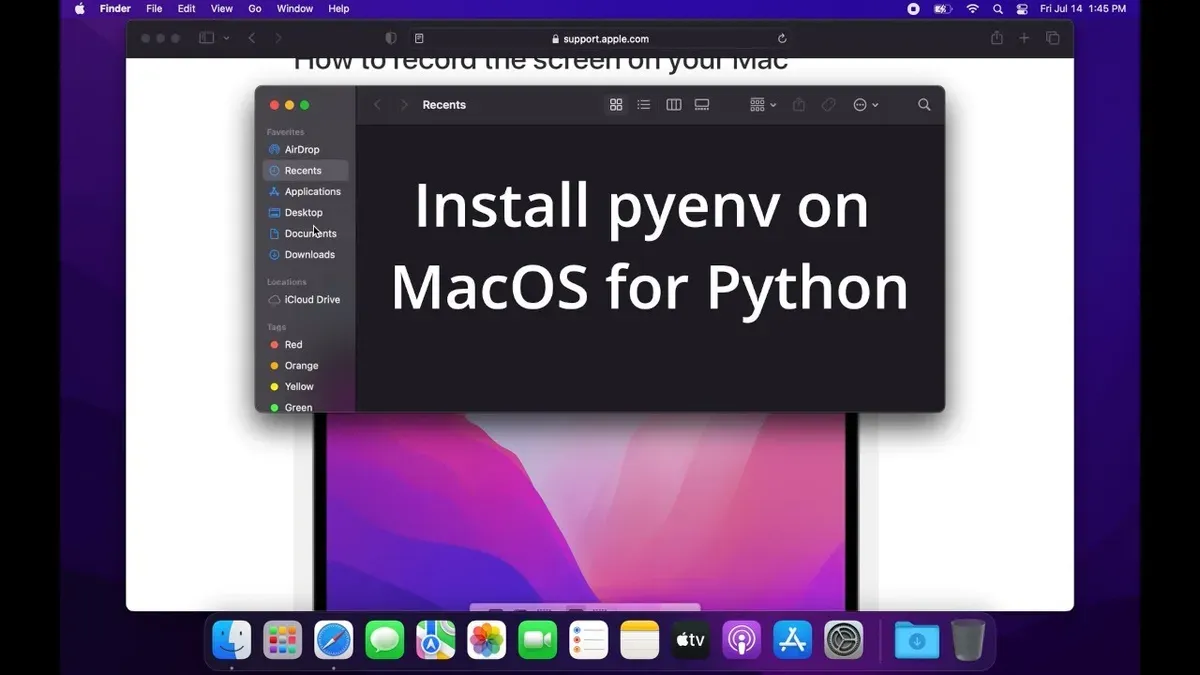1200x675 pixels.
Task: Open Desktop folder in sidebar
Action: [x=305, y=213]
